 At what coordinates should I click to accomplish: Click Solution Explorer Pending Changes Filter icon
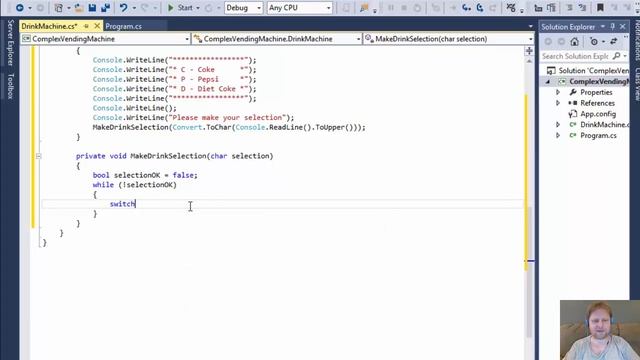tap(594, 42)
